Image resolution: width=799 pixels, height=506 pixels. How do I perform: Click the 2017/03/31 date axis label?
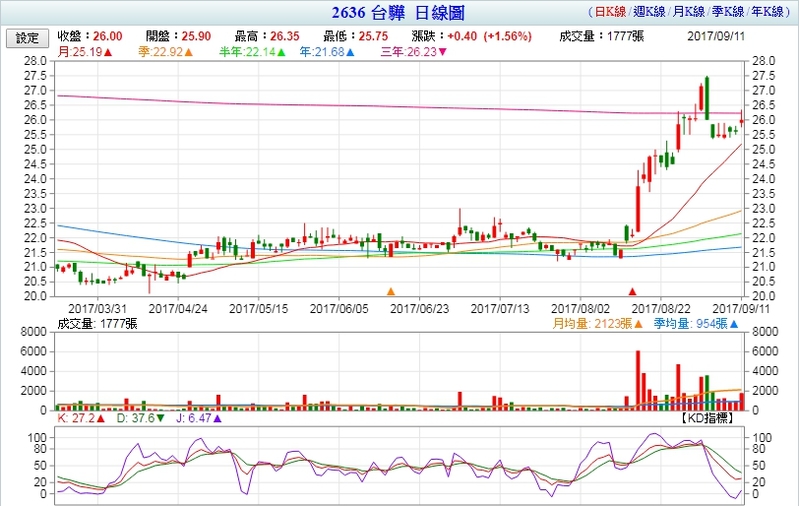pyautogui.click(x=97, y=309)
